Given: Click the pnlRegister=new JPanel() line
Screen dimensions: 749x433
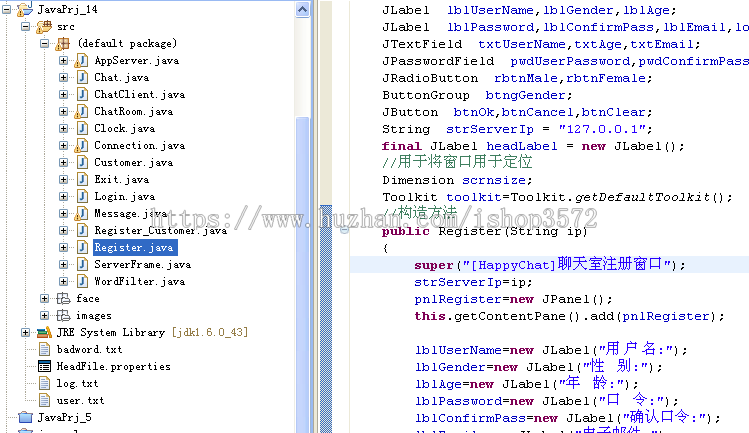Looking at the screenshot, I should [x=513, y=299].
